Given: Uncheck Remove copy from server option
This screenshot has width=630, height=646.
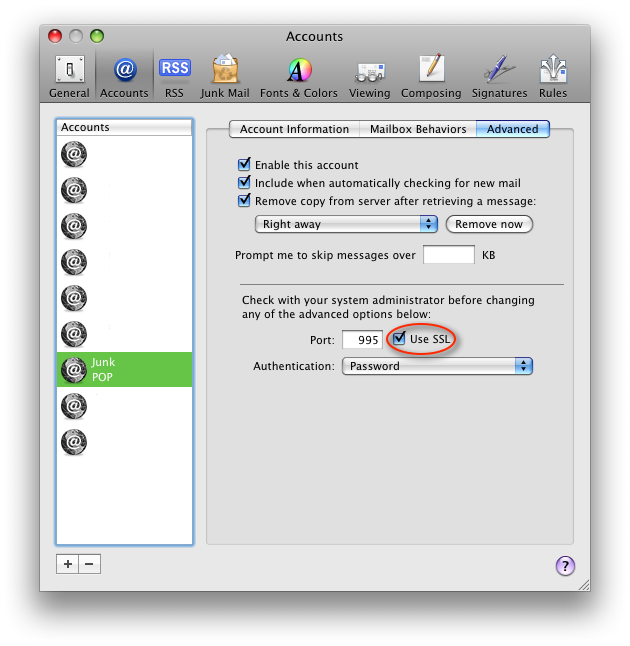Looking at the screenshot, I should (244, 201).
